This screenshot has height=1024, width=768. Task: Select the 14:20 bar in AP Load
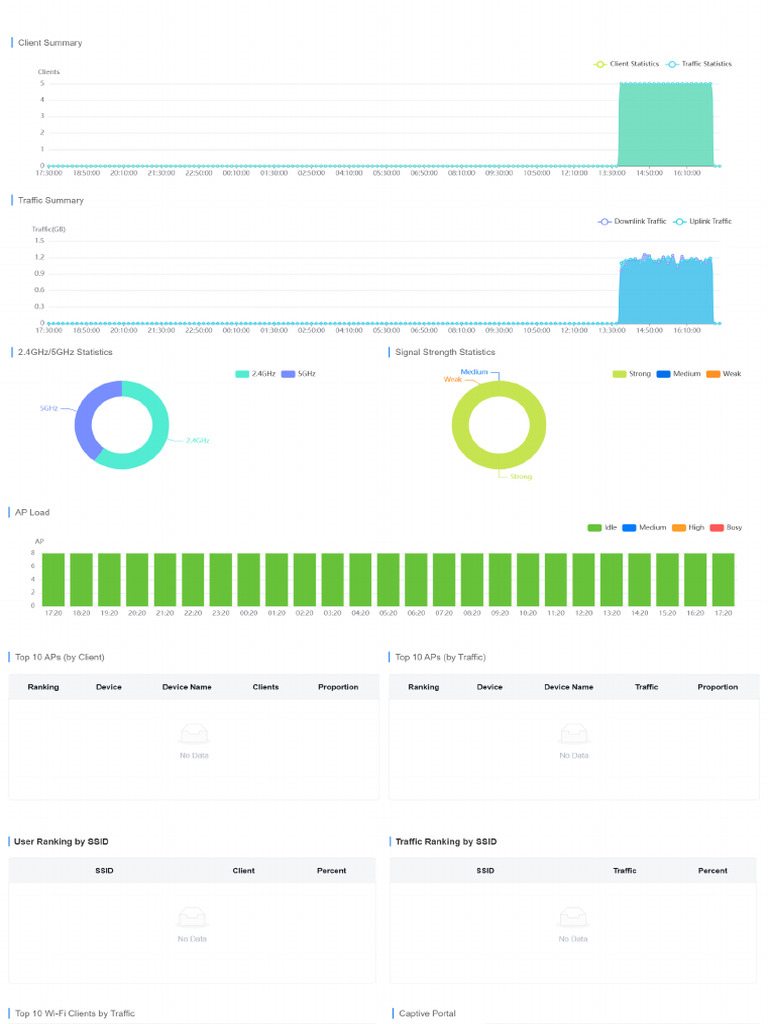639,579
